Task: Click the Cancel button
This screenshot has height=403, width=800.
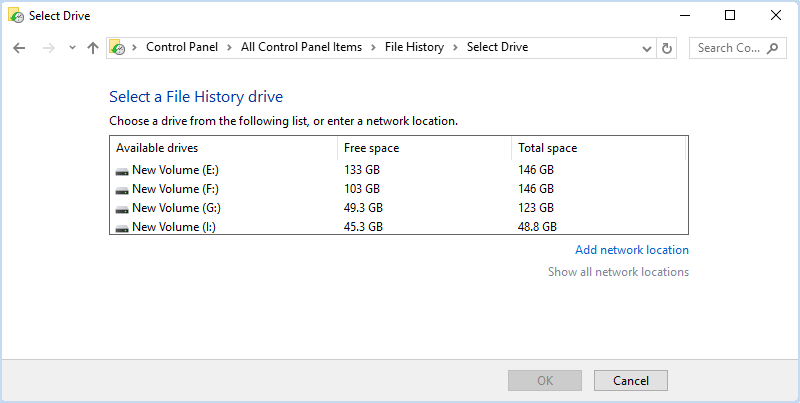Action: coord(631,381)
